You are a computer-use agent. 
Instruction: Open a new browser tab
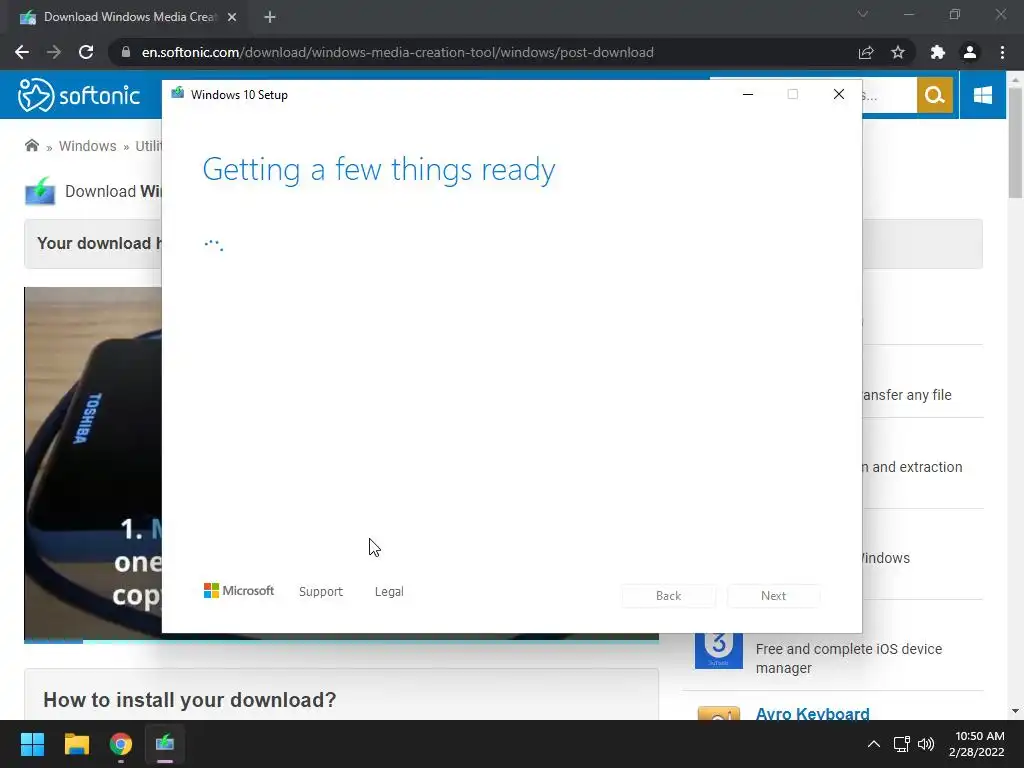click(x=270, y=17)
